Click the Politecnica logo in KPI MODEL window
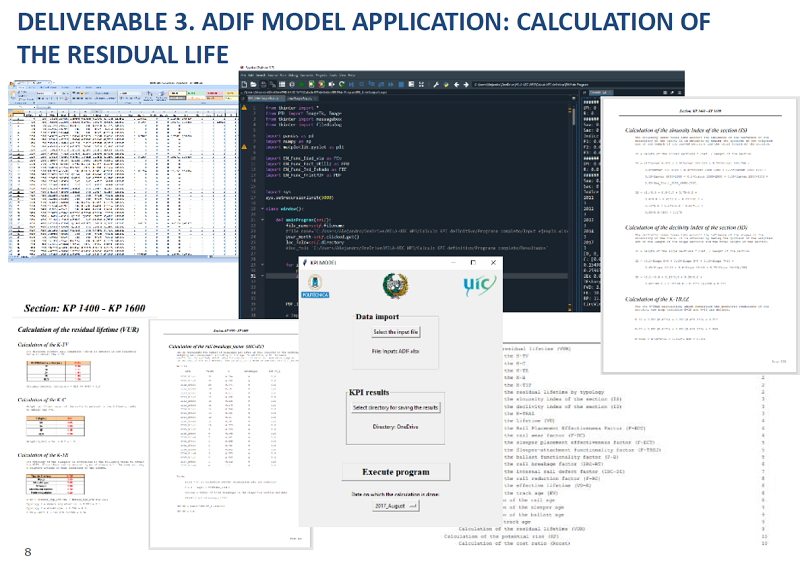This screenshot has height=581, width=800. [x=315, y=286]
